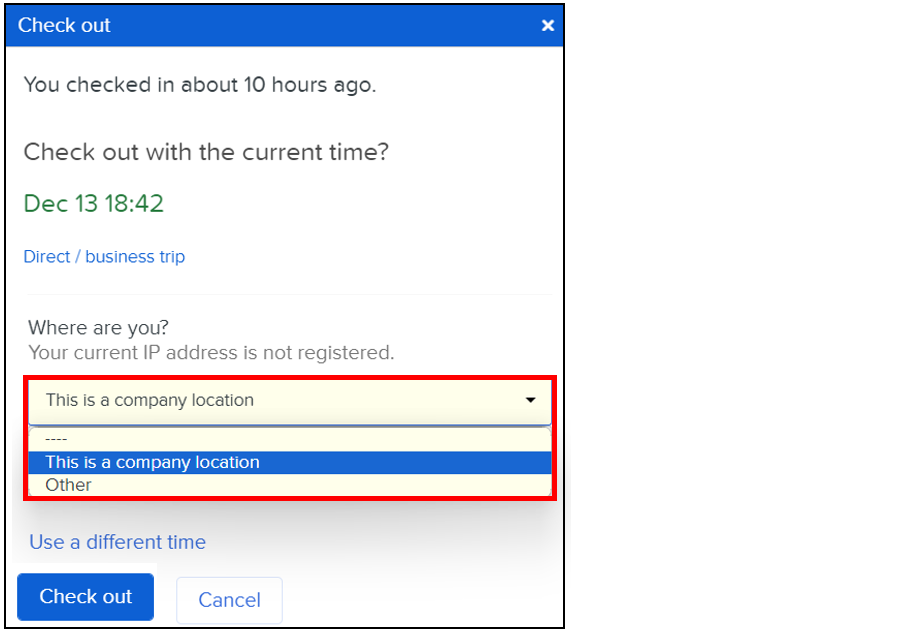
Task: Select the 'You checked in about 10 hours ago' text
Action: (x=199, y=85)
